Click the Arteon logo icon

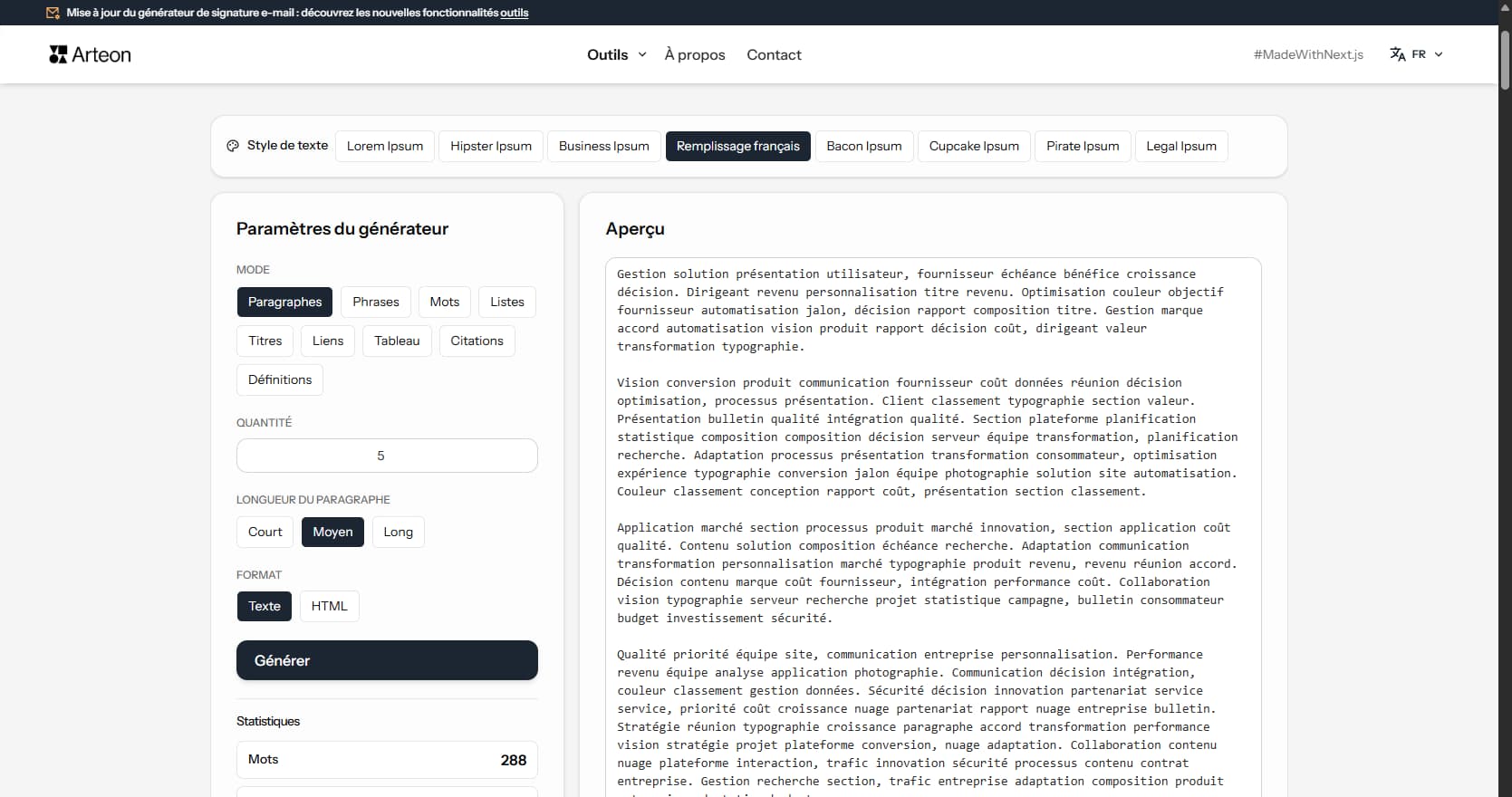click(x=58, y=54)
